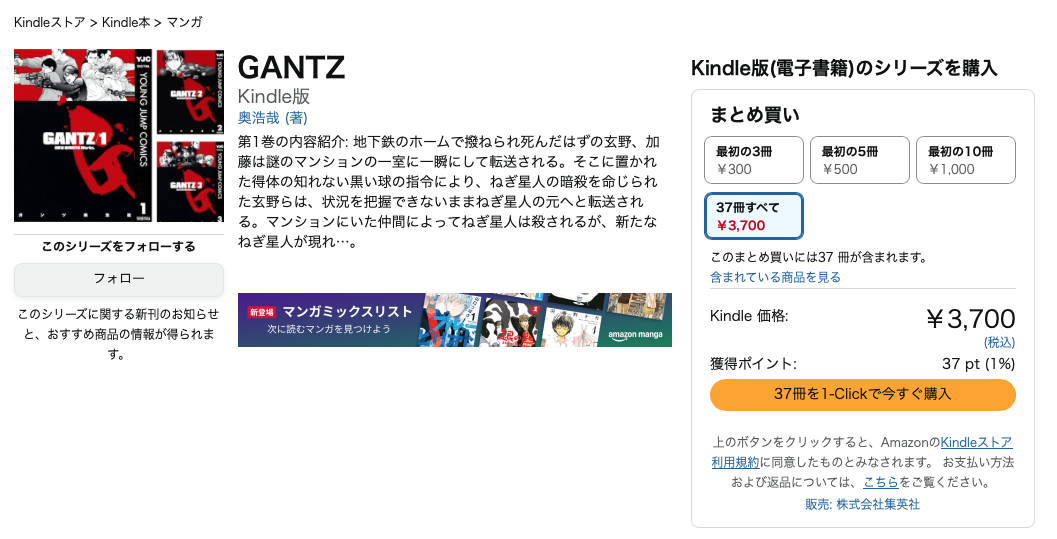Viewport: 1057px width, 539px height.
Task: Open the GANTZ 3 cover thumbnail
Action: [x=190, y=180]
